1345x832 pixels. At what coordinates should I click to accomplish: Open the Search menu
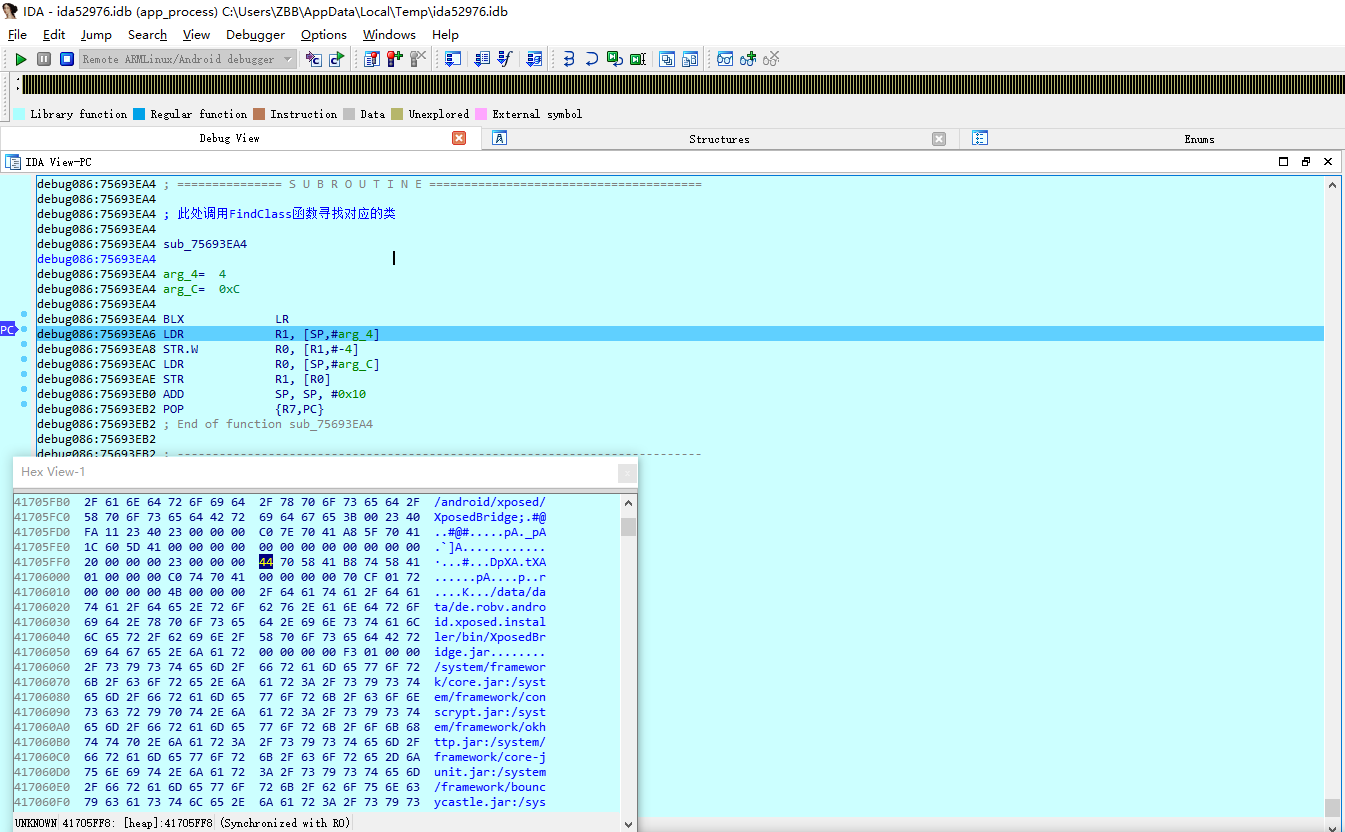[x=147, y=35]
